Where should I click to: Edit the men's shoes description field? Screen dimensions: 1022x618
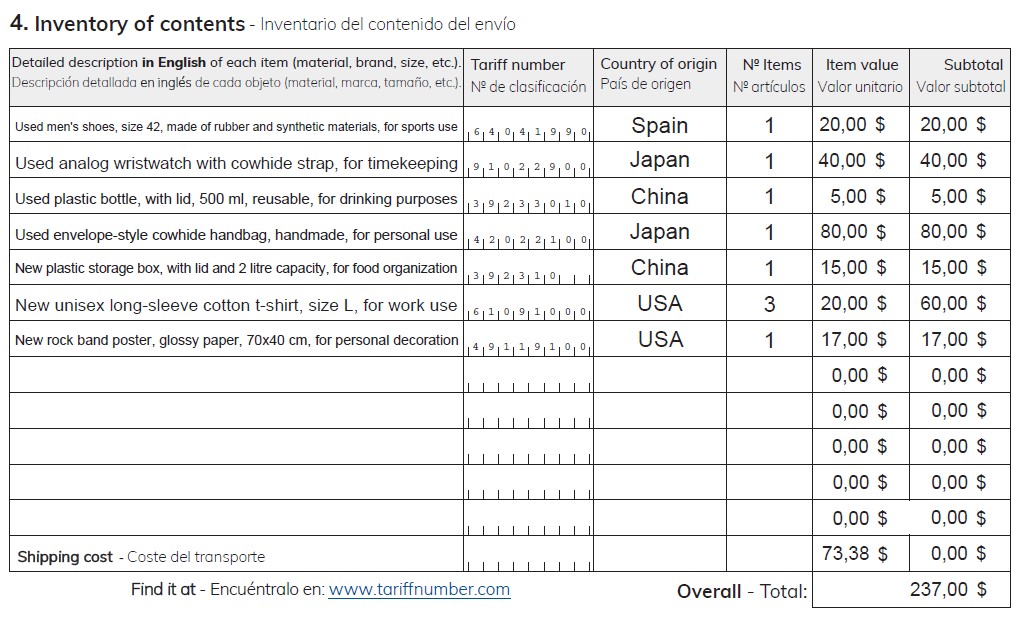(236, 125)
